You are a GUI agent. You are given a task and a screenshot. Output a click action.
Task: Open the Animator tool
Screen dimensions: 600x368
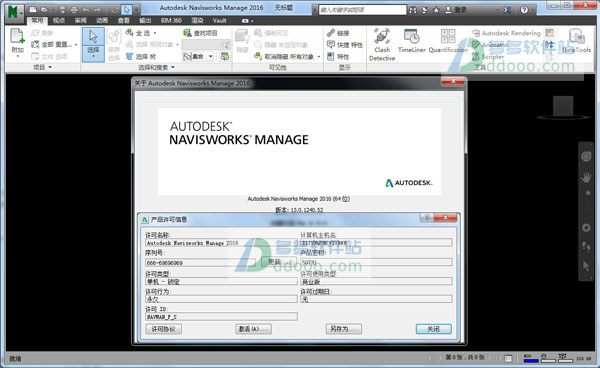pos(489,45)
